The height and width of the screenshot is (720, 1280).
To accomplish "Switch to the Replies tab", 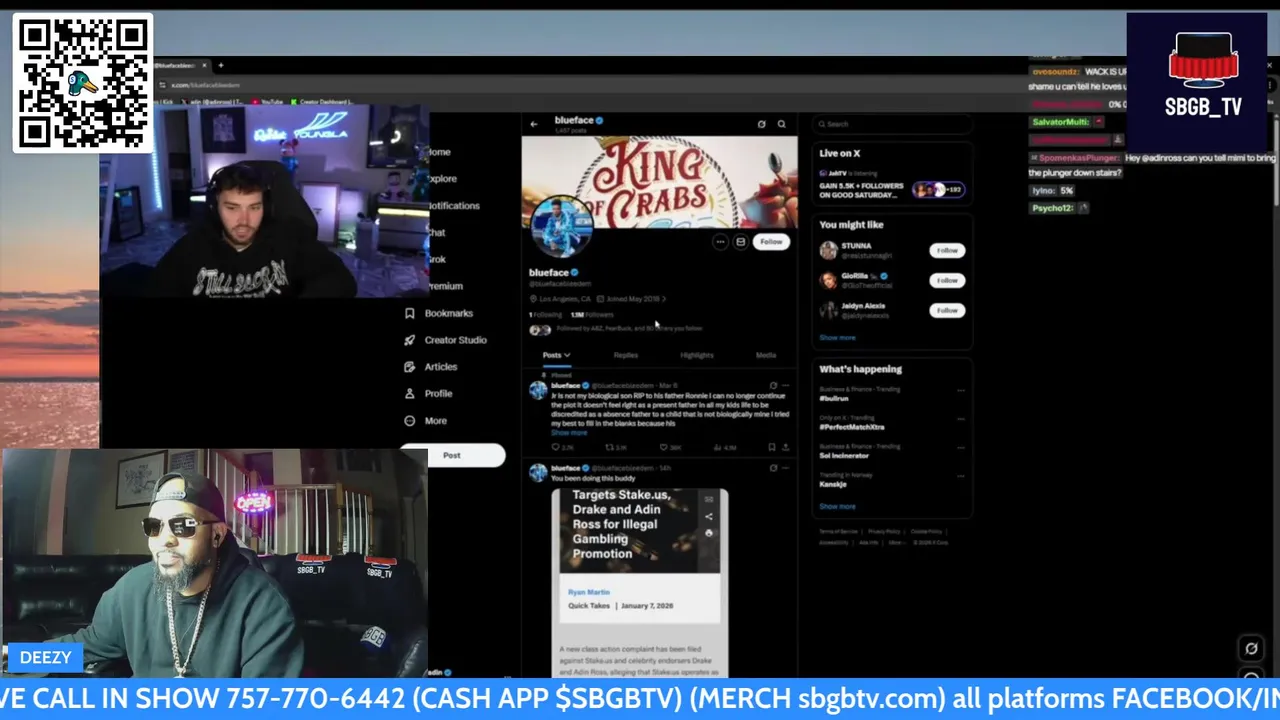I will [626, 355].
